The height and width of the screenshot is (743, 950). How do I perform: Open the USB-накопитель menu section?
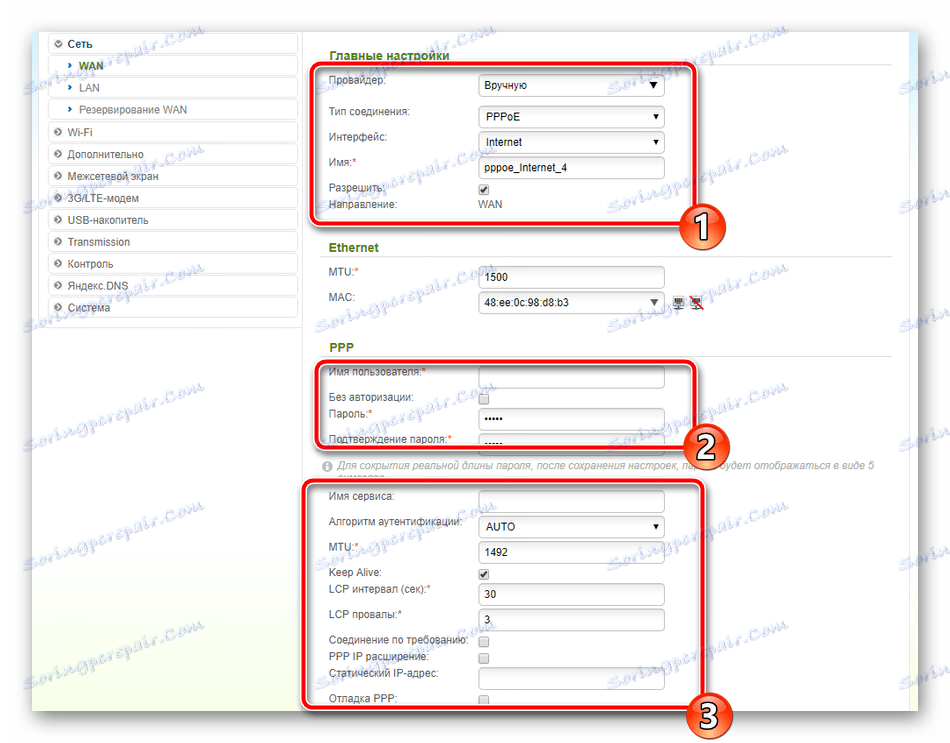coord(173,220)
